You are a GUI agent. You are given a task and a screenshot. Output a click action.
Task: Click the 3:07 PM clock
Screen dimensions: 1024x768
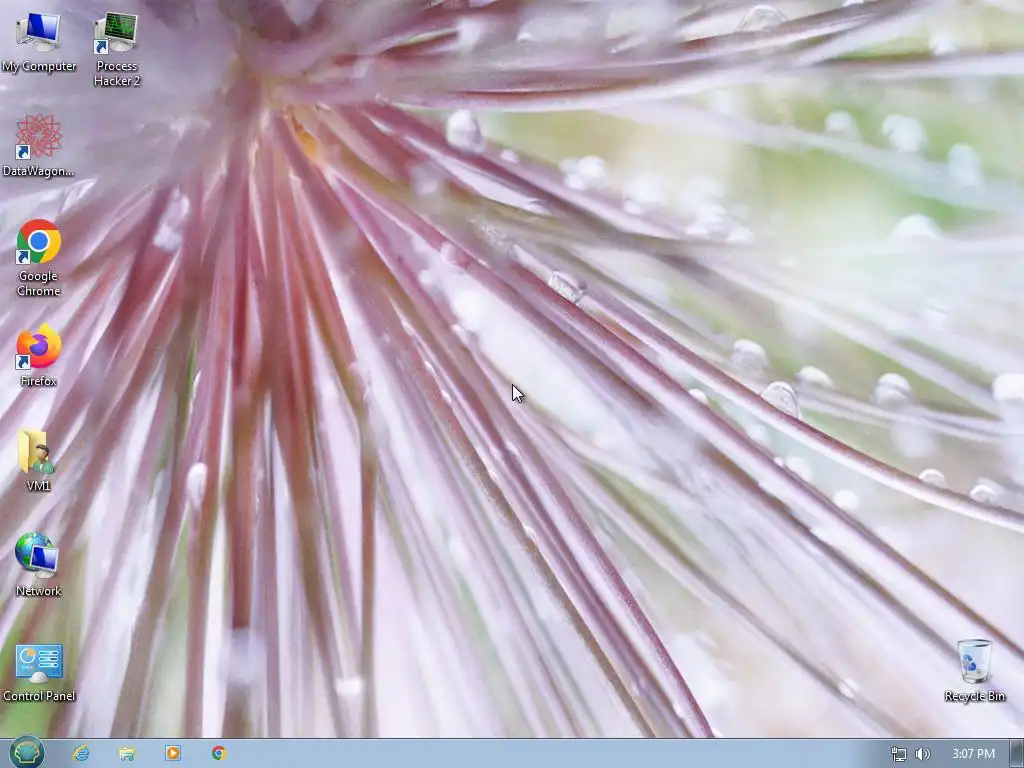(973, 754)
